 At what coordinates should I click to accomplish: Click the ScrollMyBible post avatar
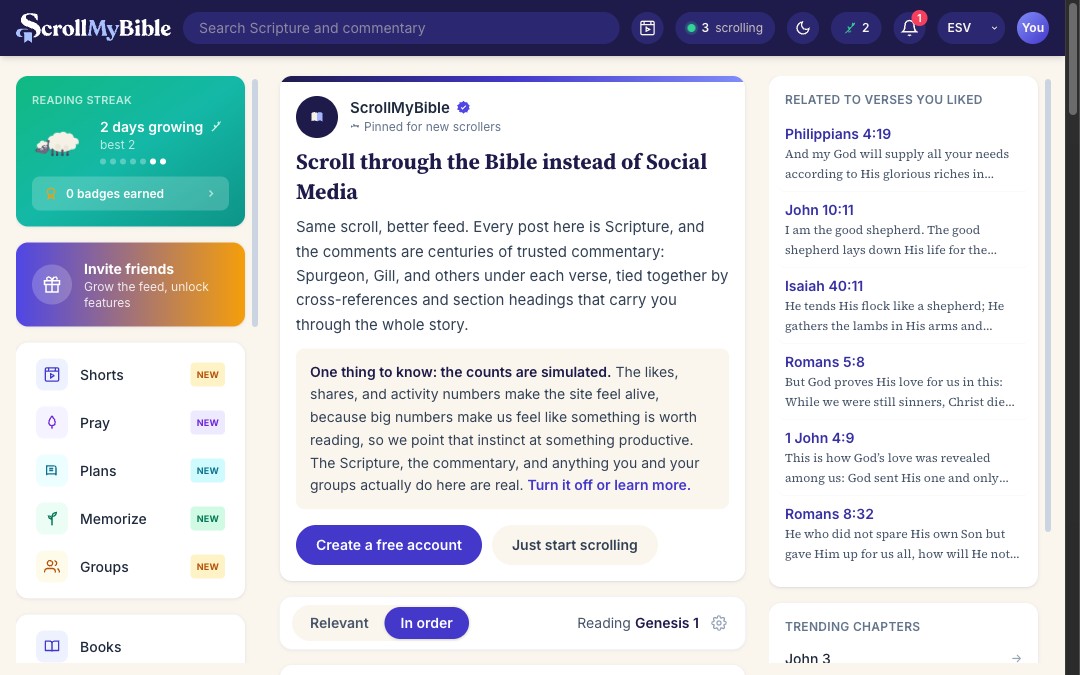[317, 117]
